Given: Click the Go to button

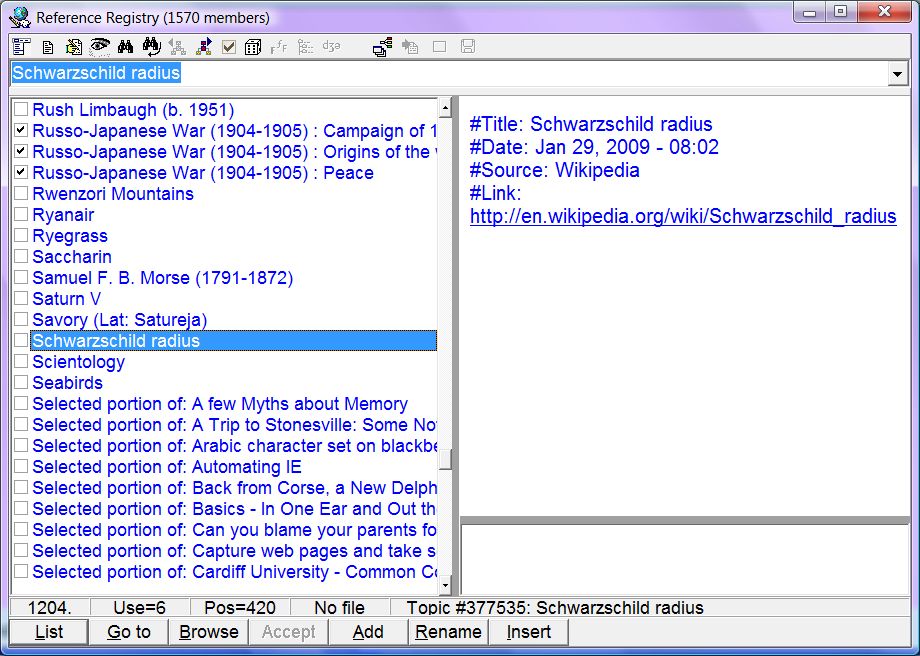Looking at the screenshot, I should (129, 632).
